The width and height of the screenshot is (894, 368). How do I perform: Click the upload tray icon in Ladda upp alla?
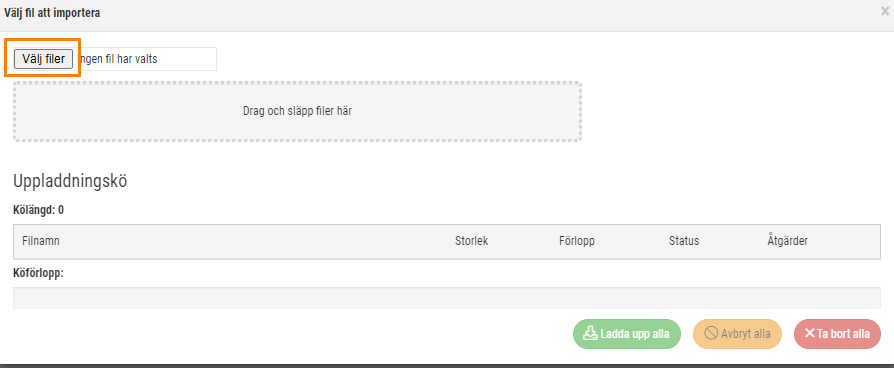(590, 334)
